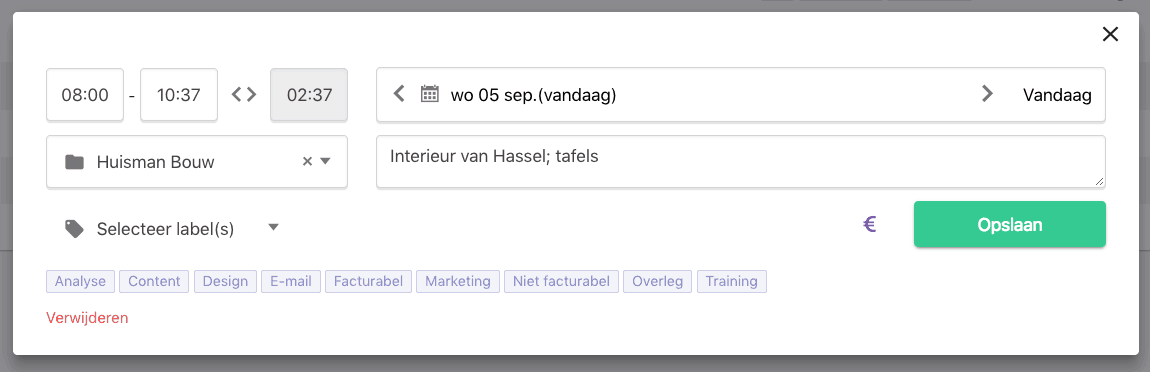Go to previous day with left chevron
The width and height of the screenshot is (1150, 372).
[x=399, y=94]
